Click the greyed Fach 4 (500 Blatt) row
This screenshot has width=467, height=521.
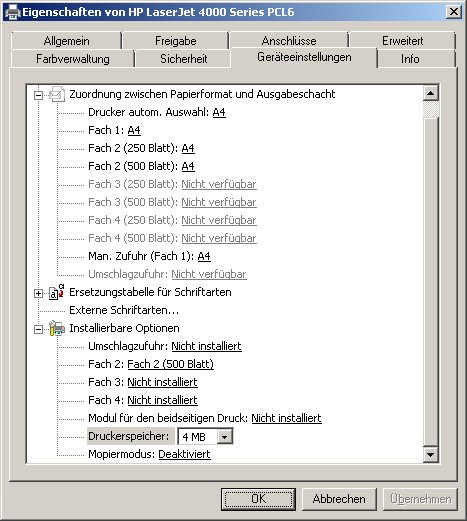[172, 238]
